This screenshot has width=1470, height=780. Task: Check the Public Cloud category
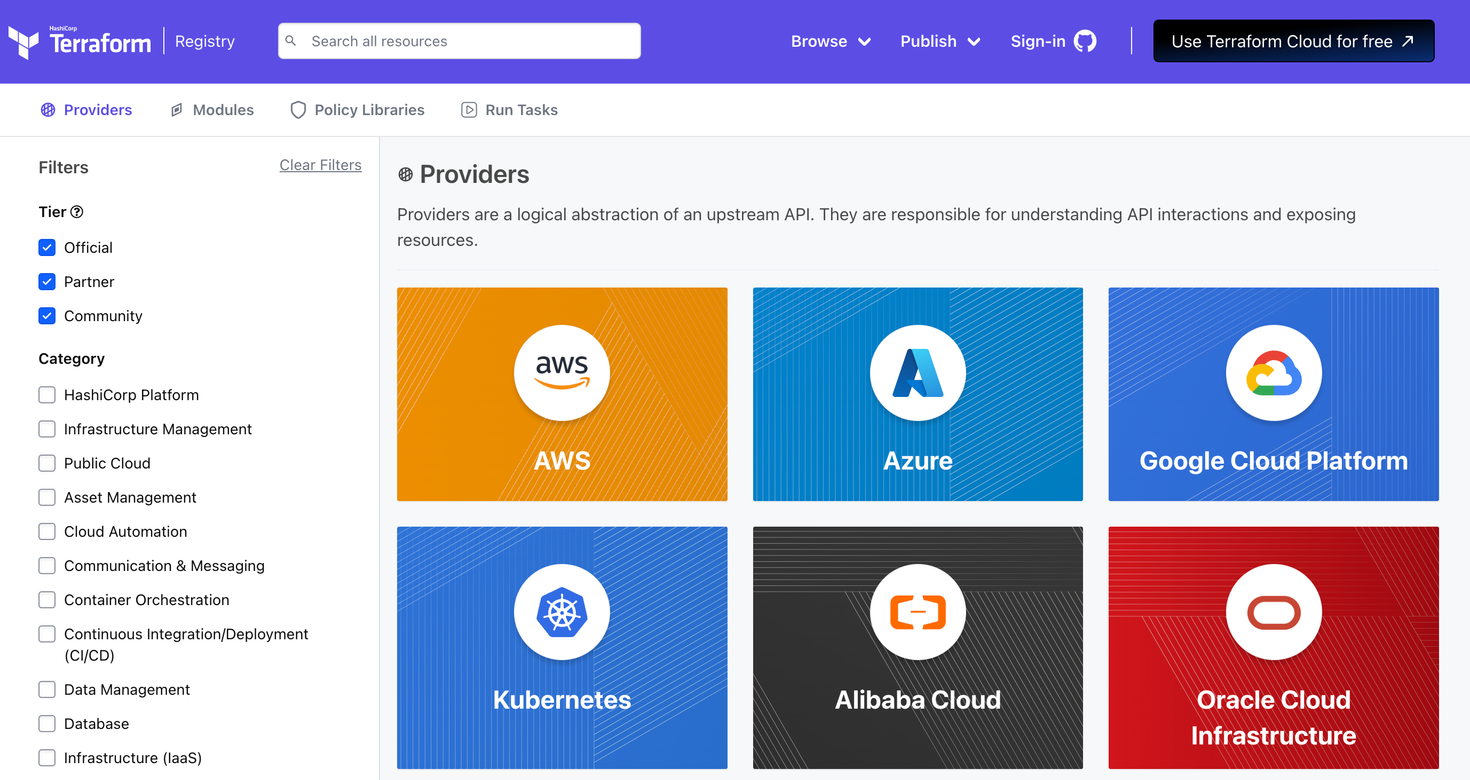tap(47, 463)
